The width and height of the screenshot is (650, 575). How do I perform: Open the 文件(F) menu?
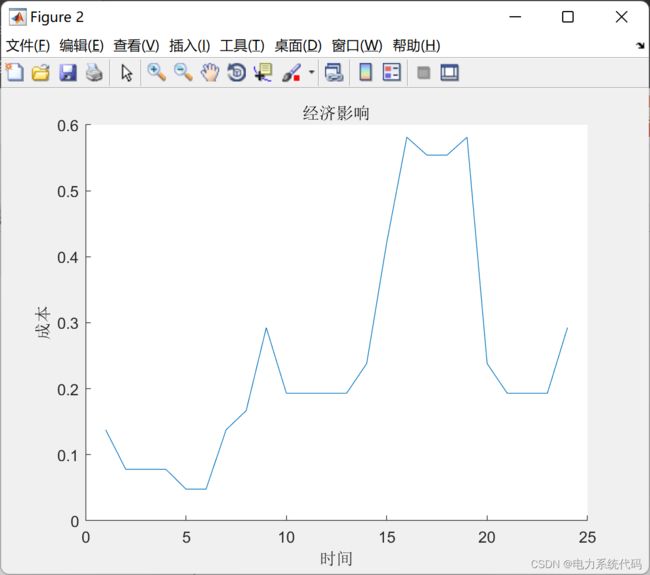[x=28, y=46]
